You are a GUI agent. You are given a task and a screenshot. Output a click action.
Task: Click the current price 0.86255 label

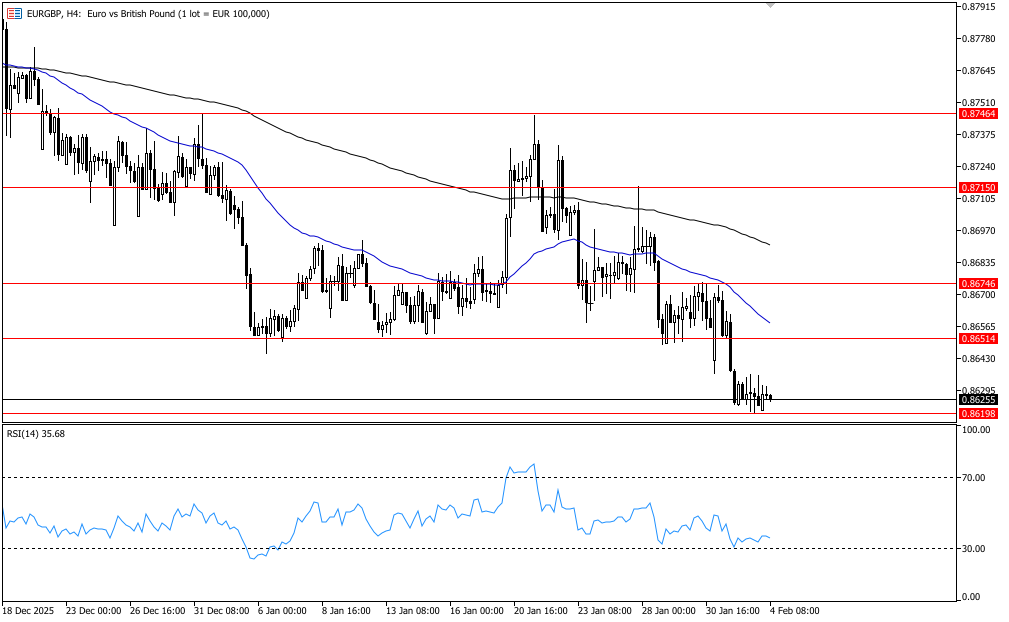point(977,399)
